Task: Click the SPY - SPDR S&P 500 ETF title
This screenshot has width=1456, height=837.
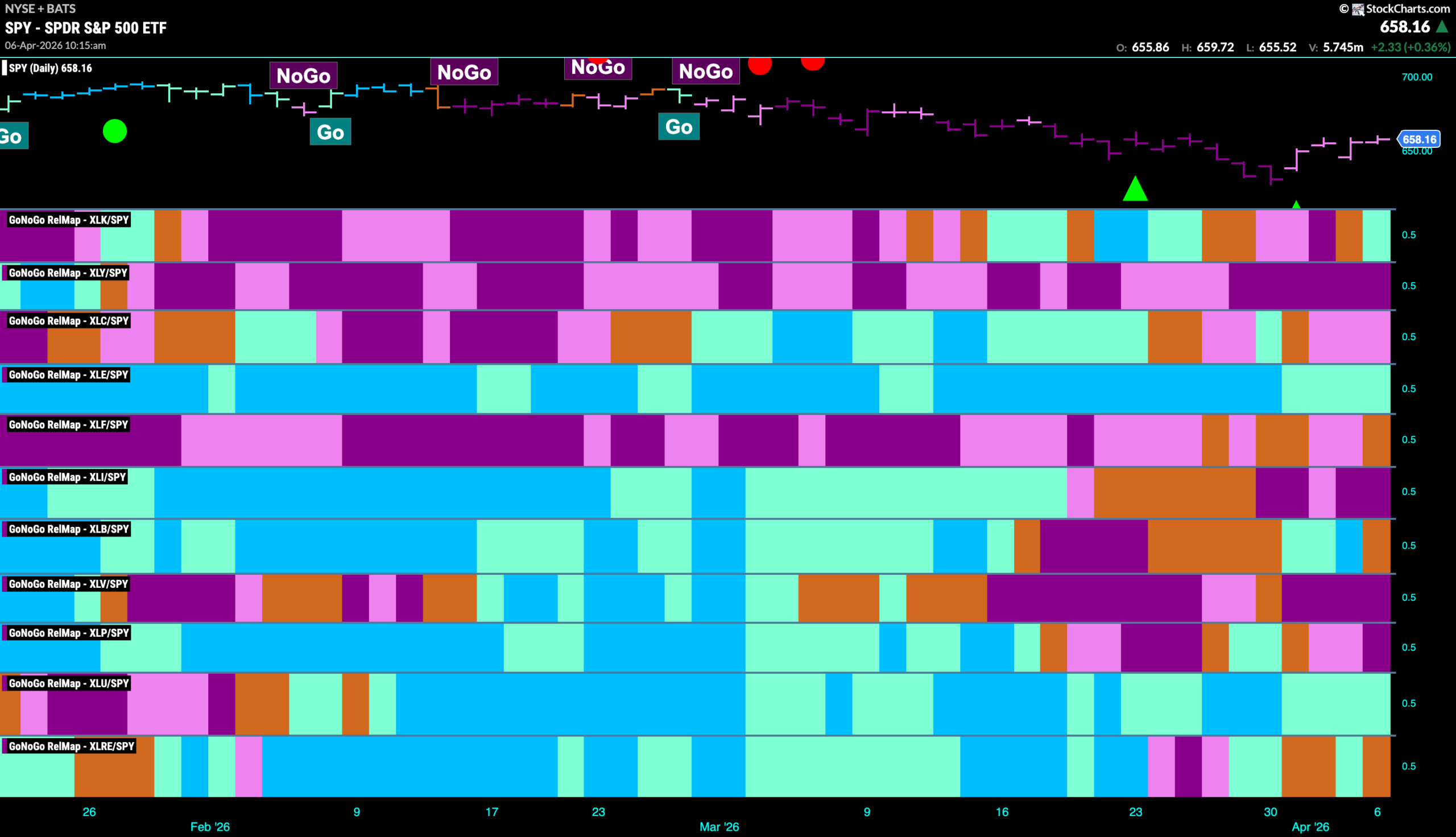Action: (86, 27)
